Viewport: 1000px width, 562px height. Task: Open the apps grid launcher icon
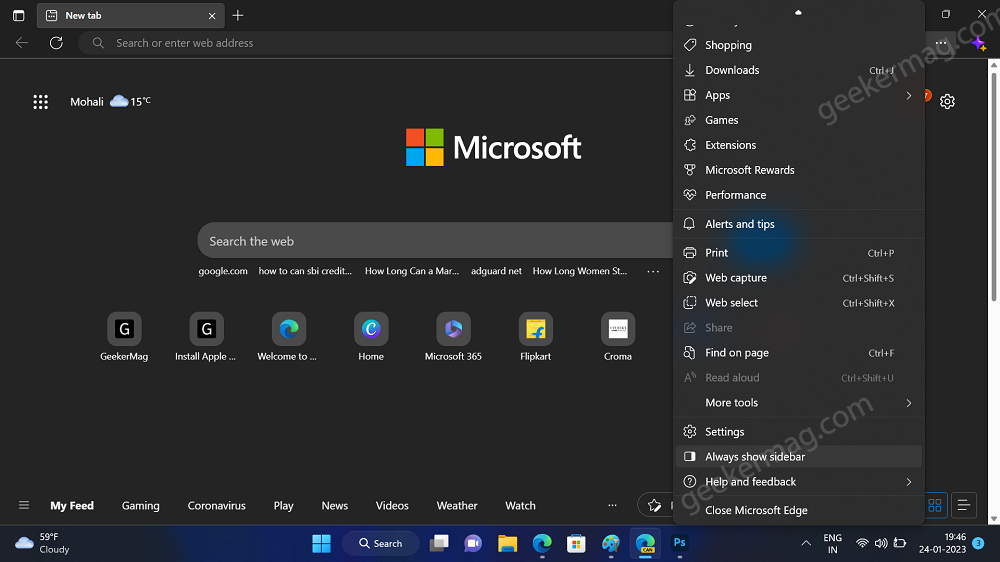[x=40, y=101]
